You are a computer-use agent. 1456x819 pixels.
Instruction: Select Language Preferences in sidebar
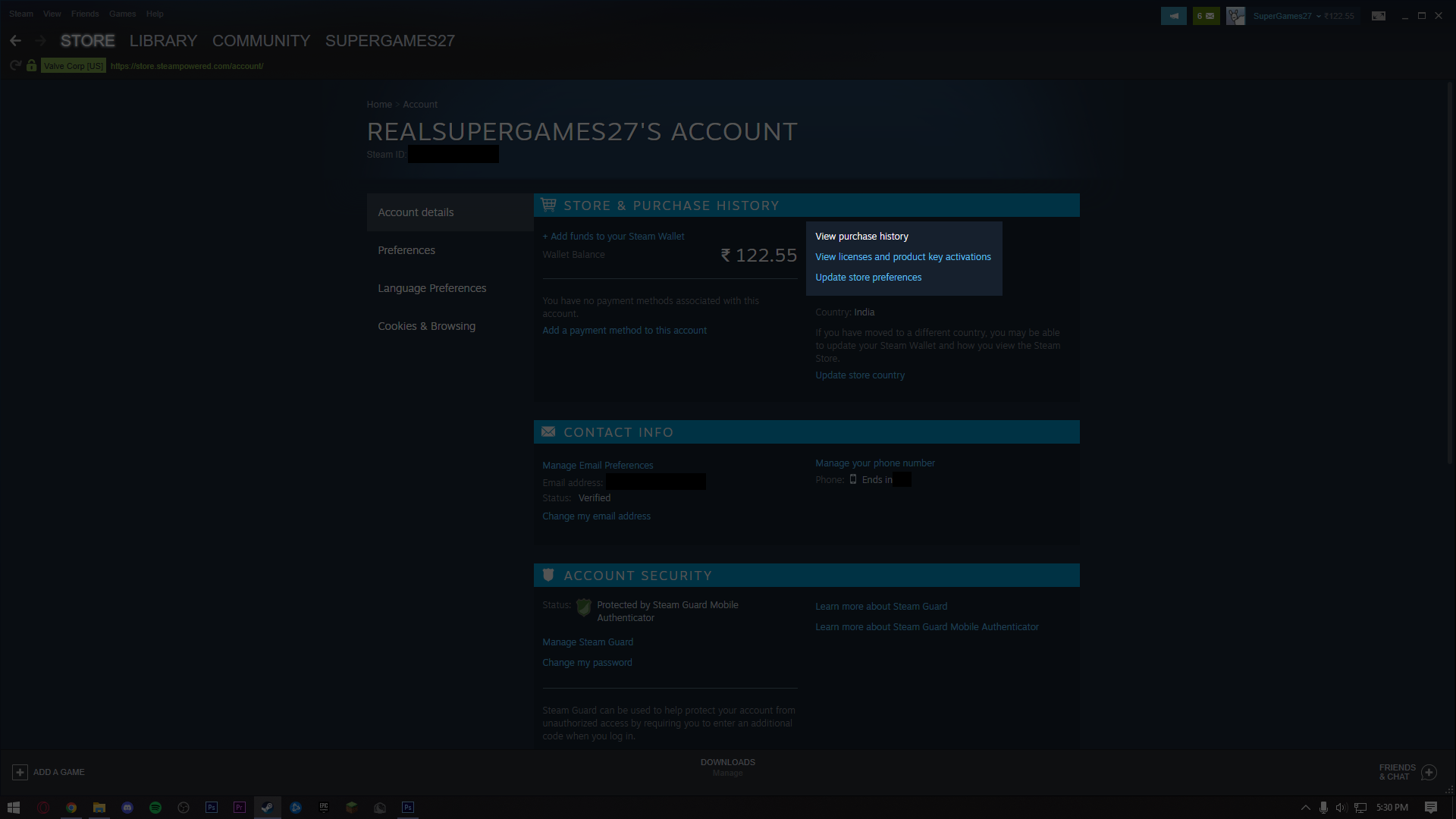point(431,288)
